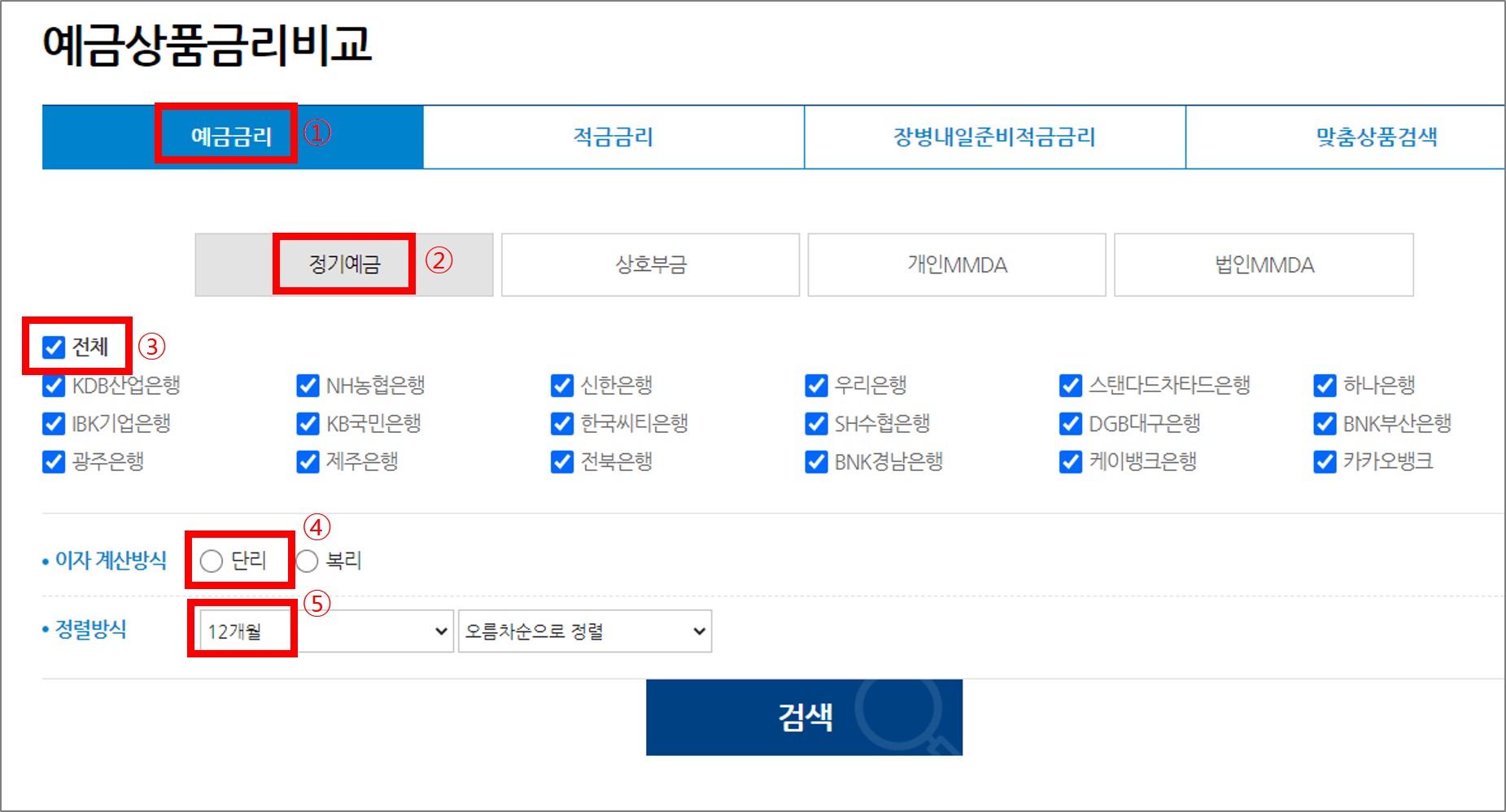The height and width of the screenshot is (812, 1506).
Task: Uncheck the KDB산업은행 checkbox
Action: (54, 386)
